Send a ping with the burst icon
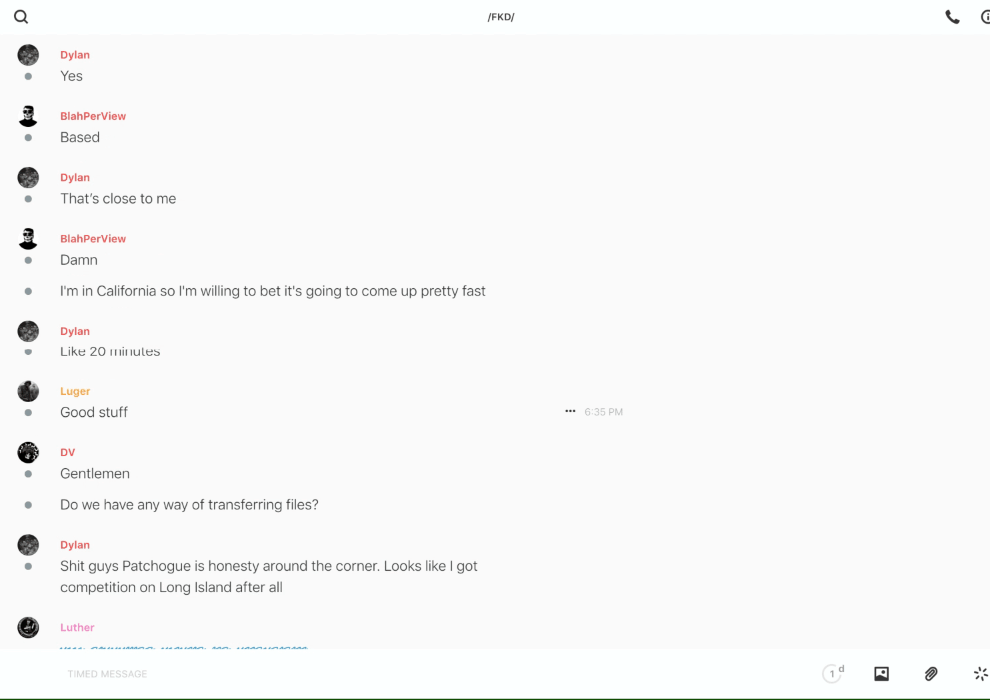Screen dimensions: 990x700 coord(980,674)
